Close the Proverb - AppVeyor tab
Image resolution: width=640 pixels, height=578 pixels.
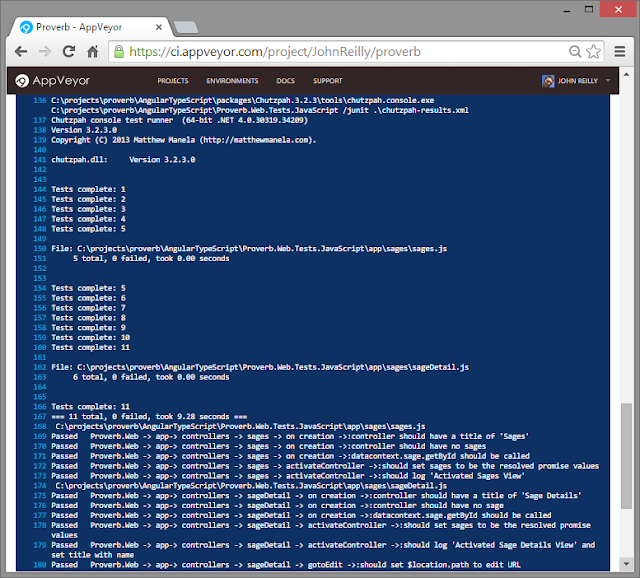159,27
